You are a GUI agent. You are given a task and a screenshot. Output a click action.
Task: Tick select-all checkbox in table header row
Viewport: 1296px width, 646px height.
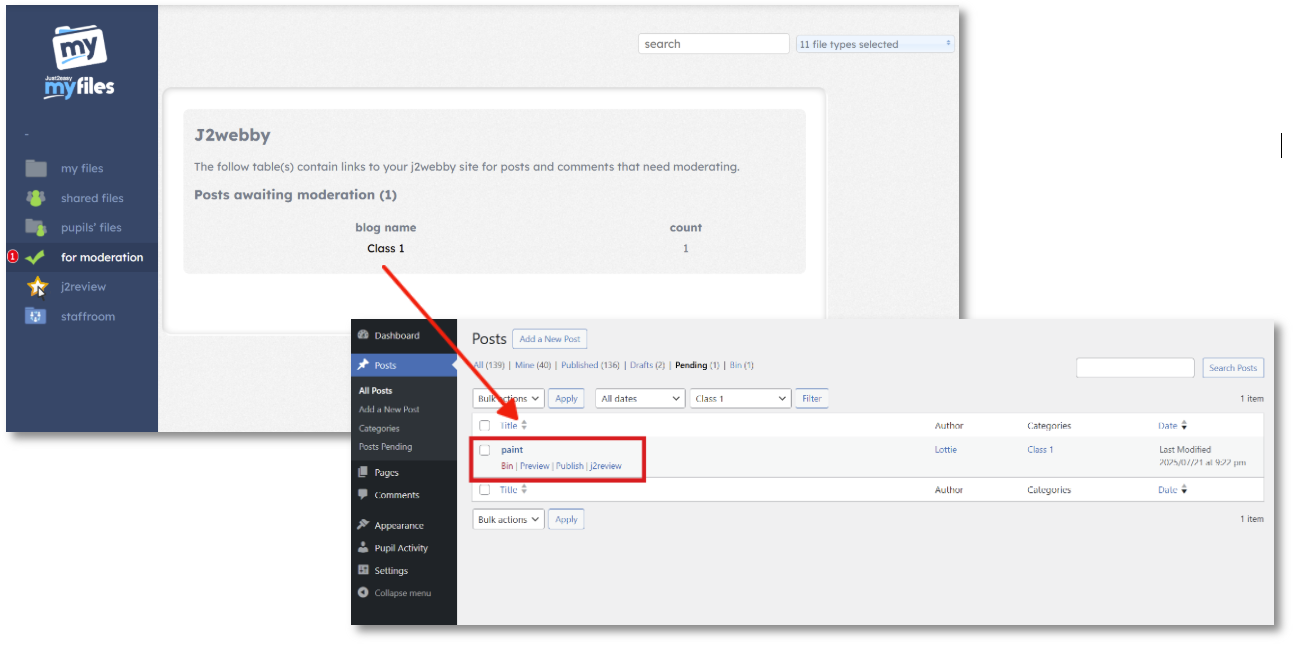(x=485, y=425)
